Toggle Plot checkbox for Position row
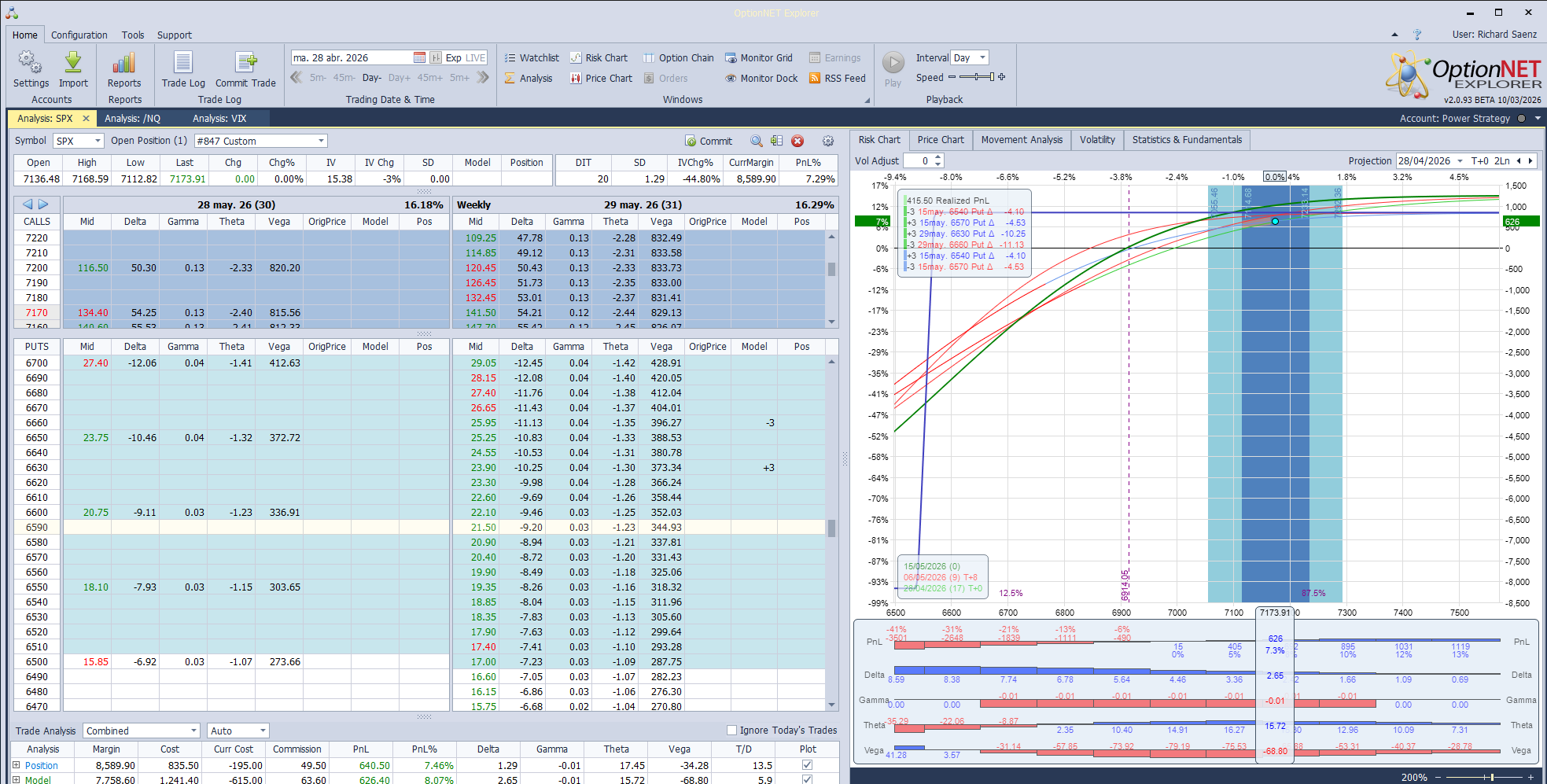 [807, 764]
